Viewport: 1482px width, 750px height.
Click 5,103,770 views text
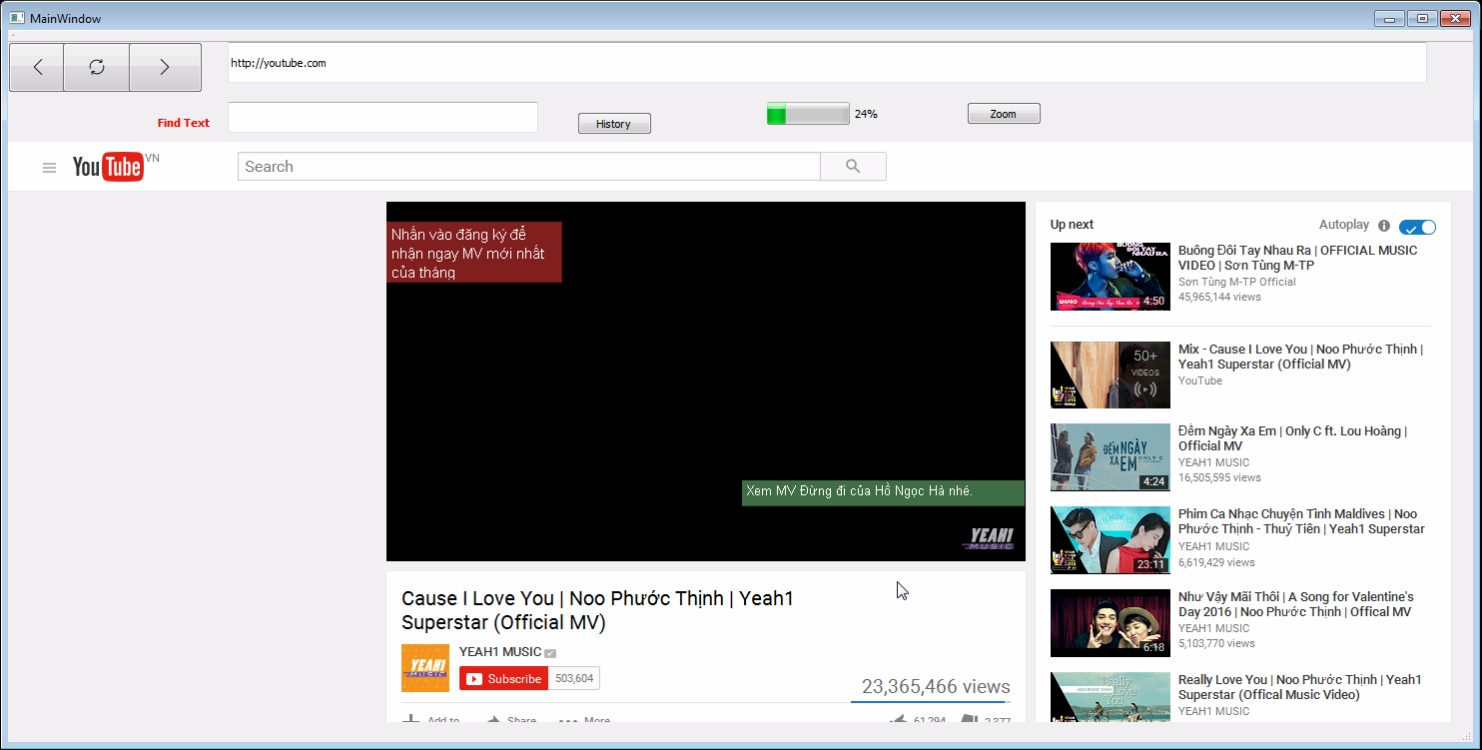coord(1216,644)
